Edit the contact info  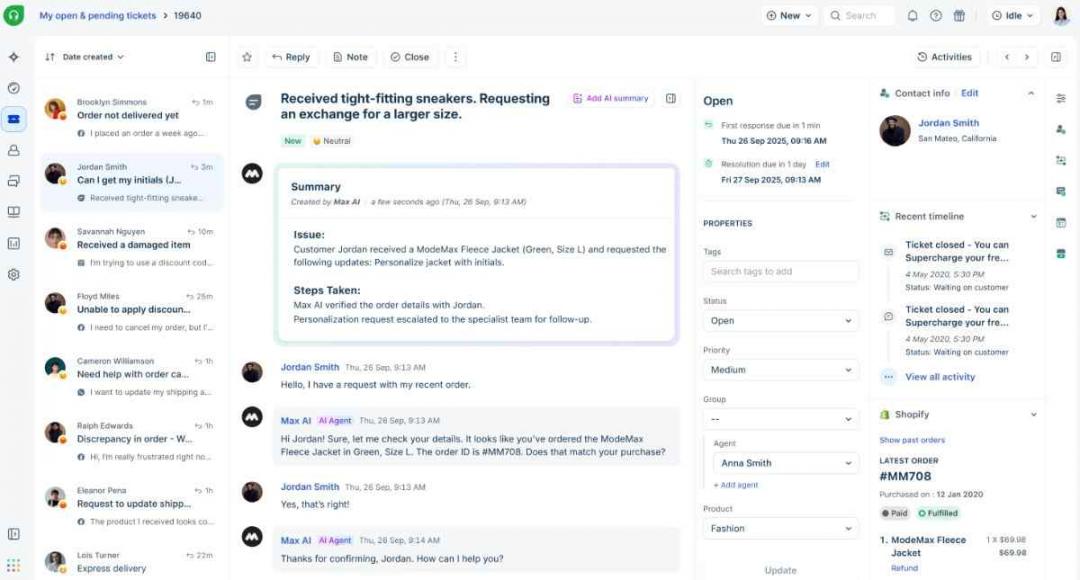pos(970,93)
